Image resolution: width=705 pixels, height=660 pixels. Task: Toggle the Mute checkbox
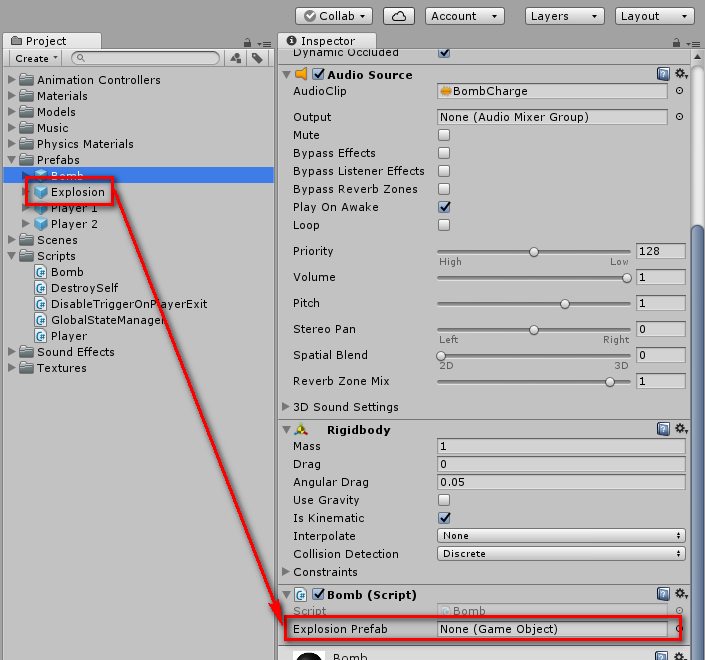pos(444,135)
